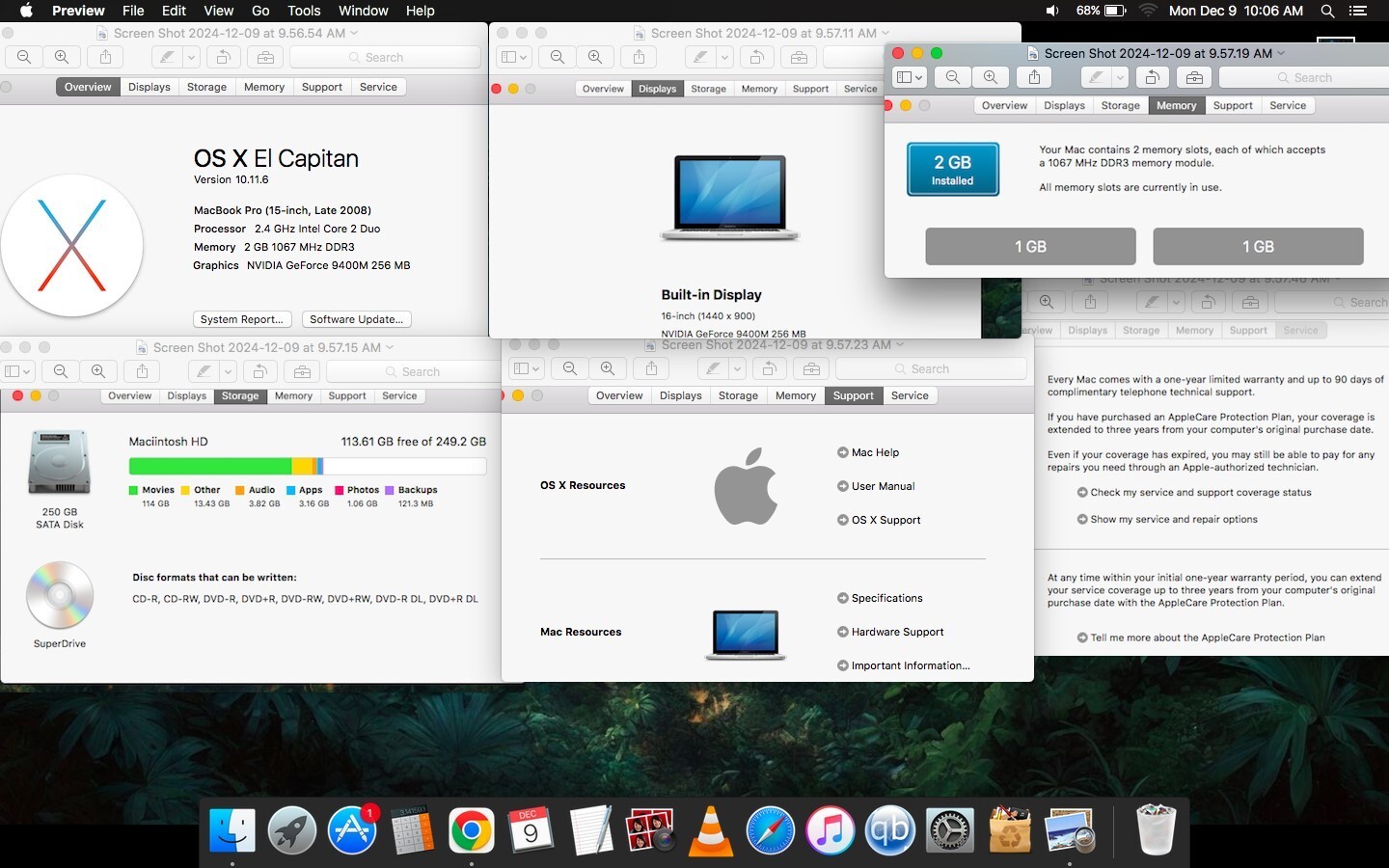1389x868 pixels.
Task: Open sidebar view menu in 9.57.11 AM window
Action: 513,58
